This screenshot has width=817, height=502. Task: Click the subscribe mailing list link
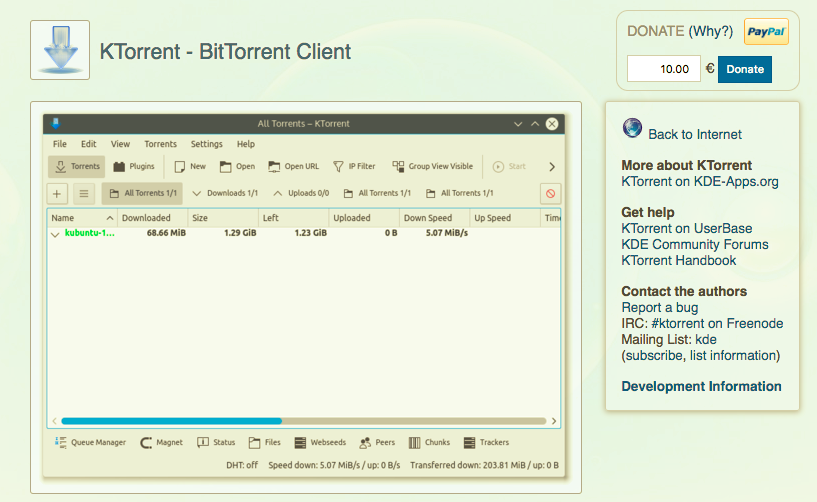(654, 356)
